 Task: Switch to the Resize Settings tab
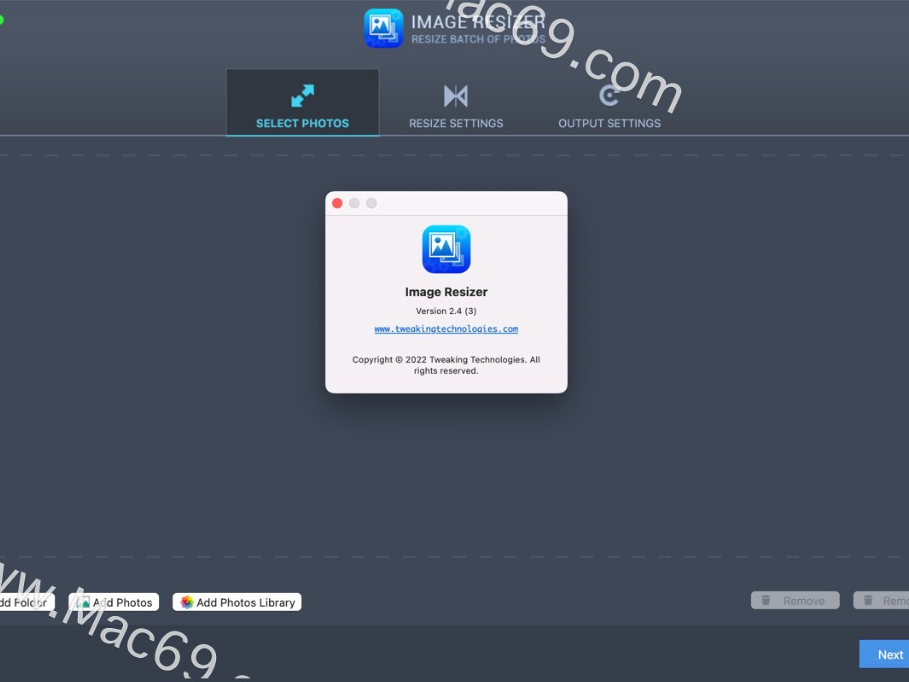[x=456, y=105]
